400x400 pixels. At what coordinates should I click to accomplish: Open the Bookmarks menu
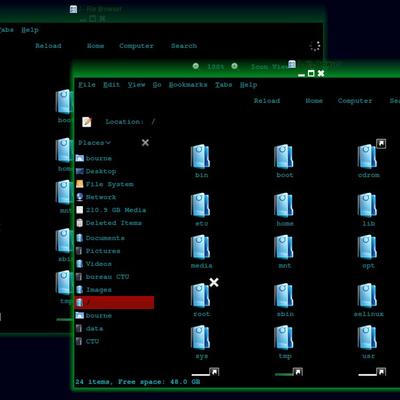188,85
